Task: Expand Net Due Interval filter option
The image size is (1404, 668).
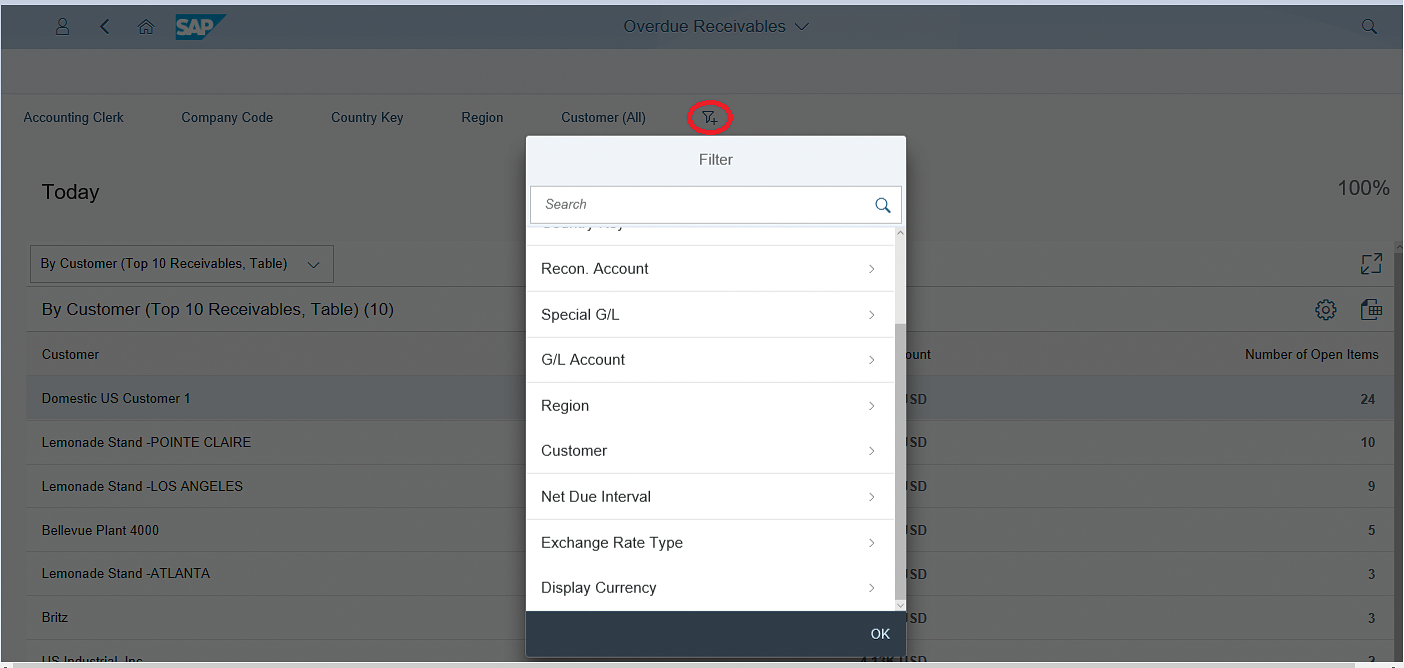Action: click(x=710, y=497)
